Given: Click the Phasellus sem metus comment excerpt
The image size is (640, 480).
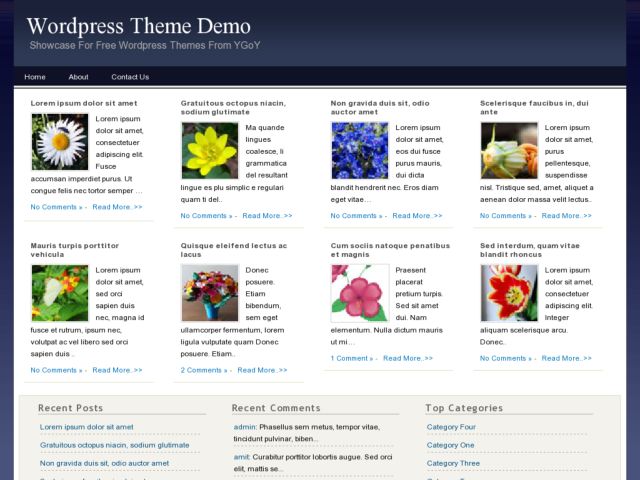Looking at the screenshot, I should pos(307,433).
